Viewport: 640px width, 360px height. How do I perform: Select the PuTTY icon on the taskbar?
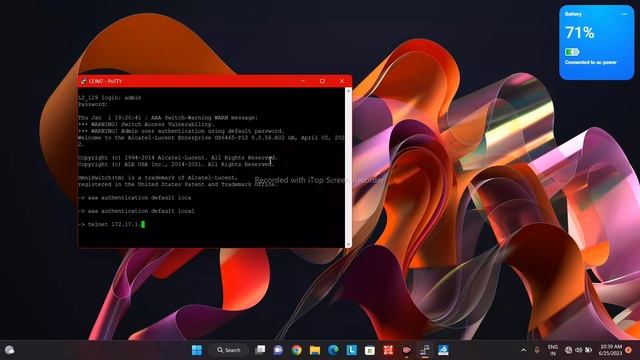click(x=425, y=350)
